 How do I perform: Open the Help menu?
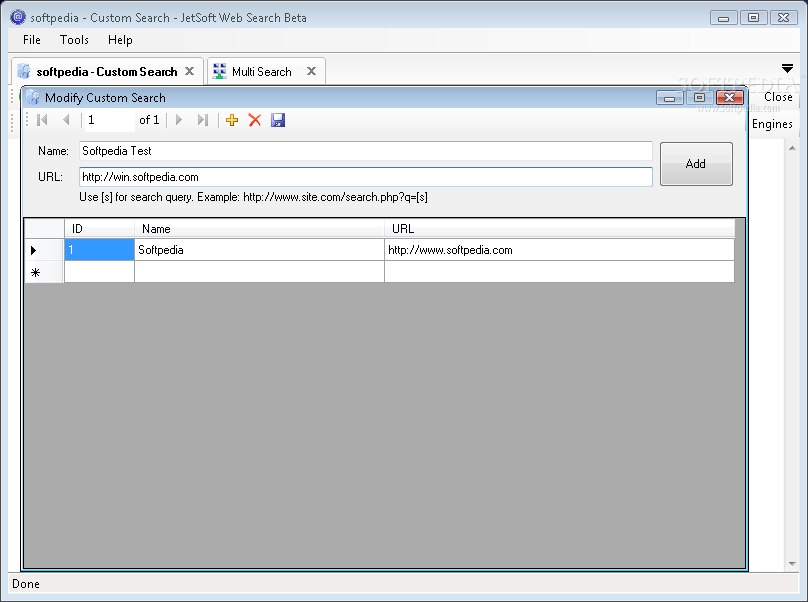click(120, 40)
